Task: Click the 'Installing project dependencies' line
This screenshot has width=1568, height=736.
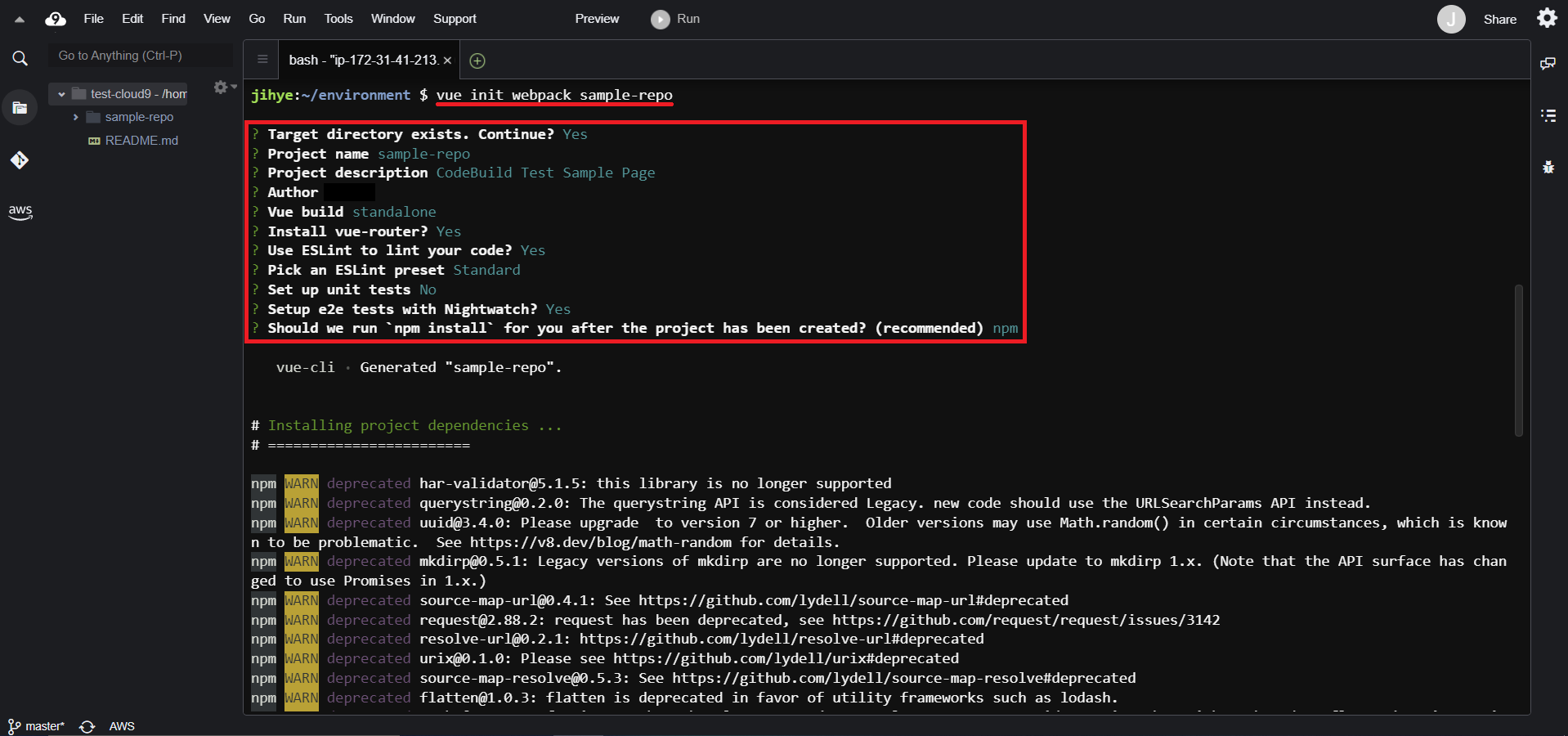Action: 406,425
